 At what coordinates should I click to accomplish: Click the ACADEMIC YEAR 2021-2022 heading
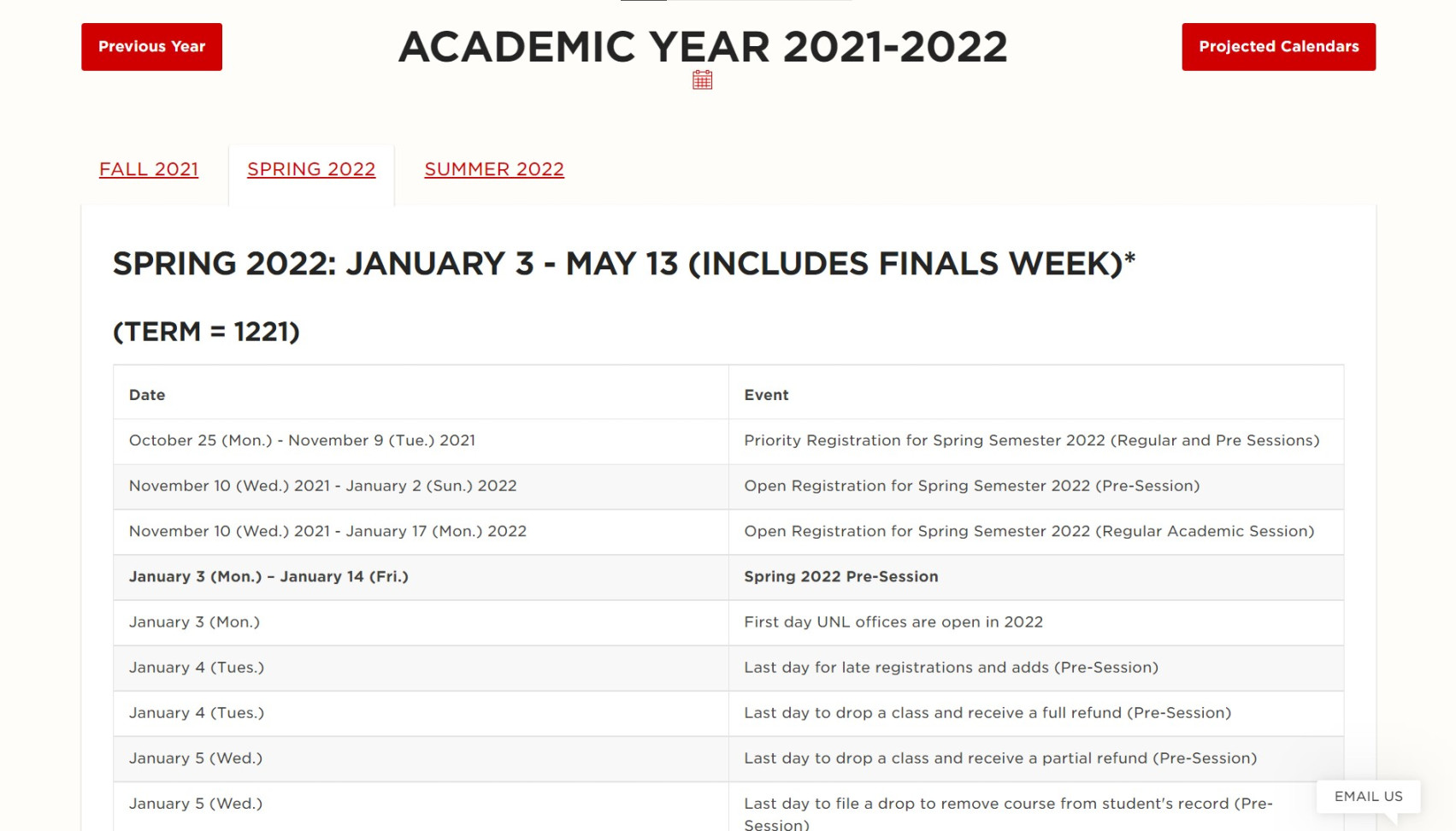703,47
